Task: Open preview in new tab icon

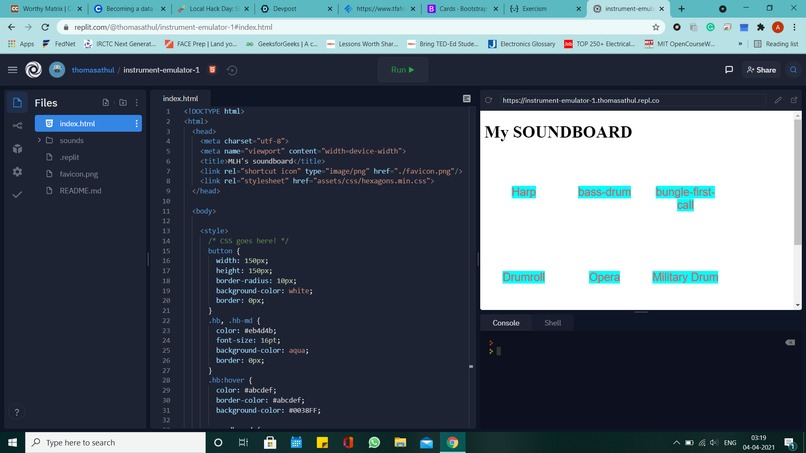Action: [794, 100]
